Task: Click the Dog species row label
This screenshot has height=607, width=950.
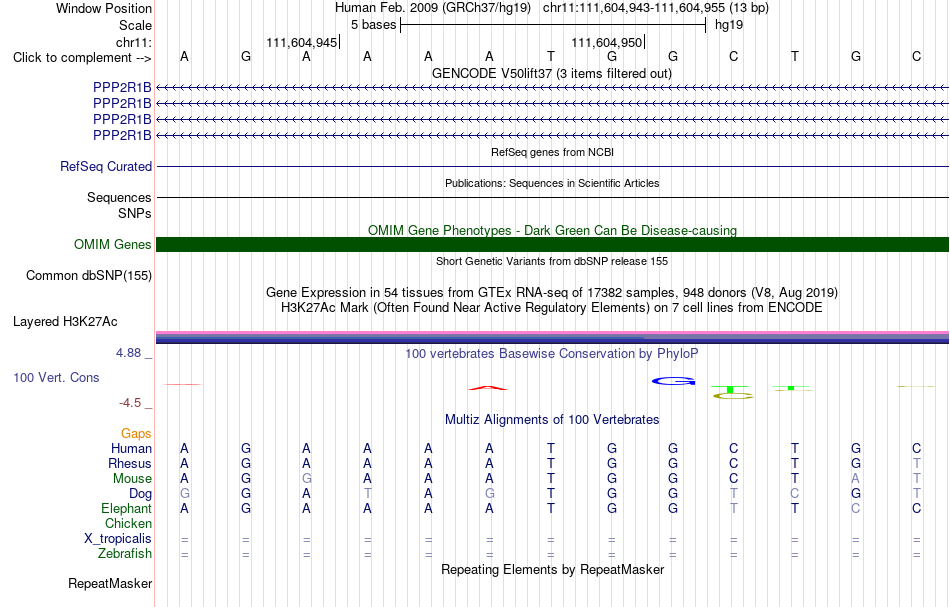Action: 141,494
